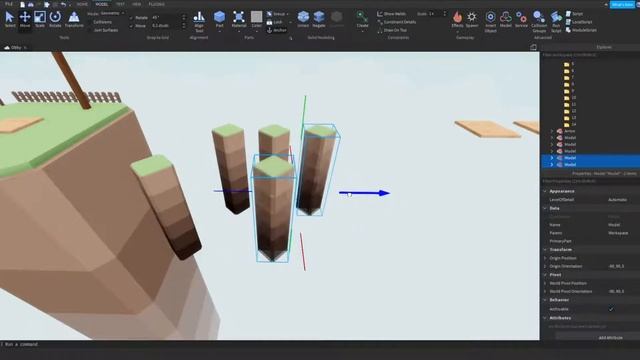The height and width of the screenshot is (360, 640).
Task: Collapse the Pivot properties section
Action: 545,275
